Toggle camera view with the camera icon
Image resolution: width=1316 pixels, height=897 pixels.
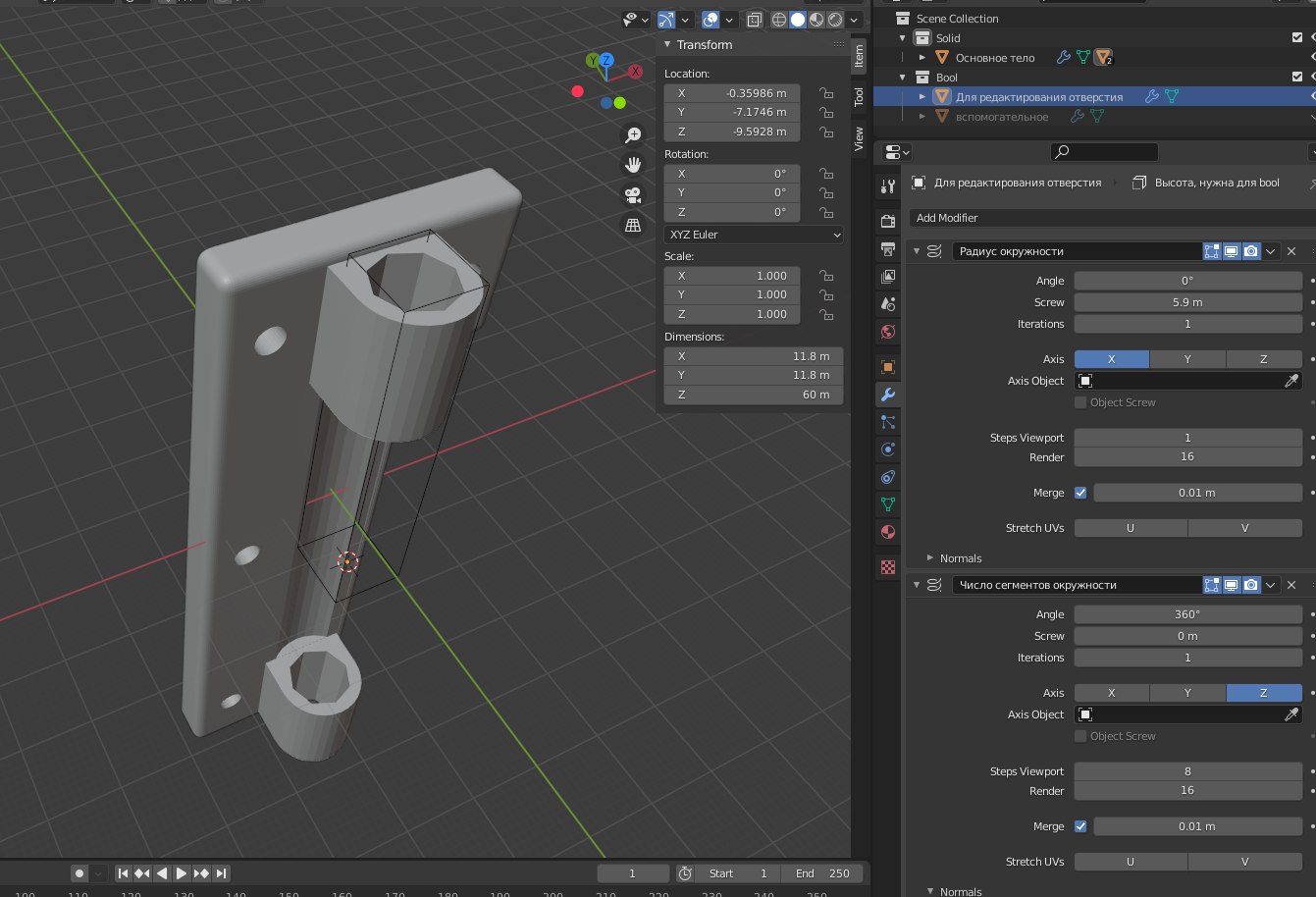click(633, 195)
